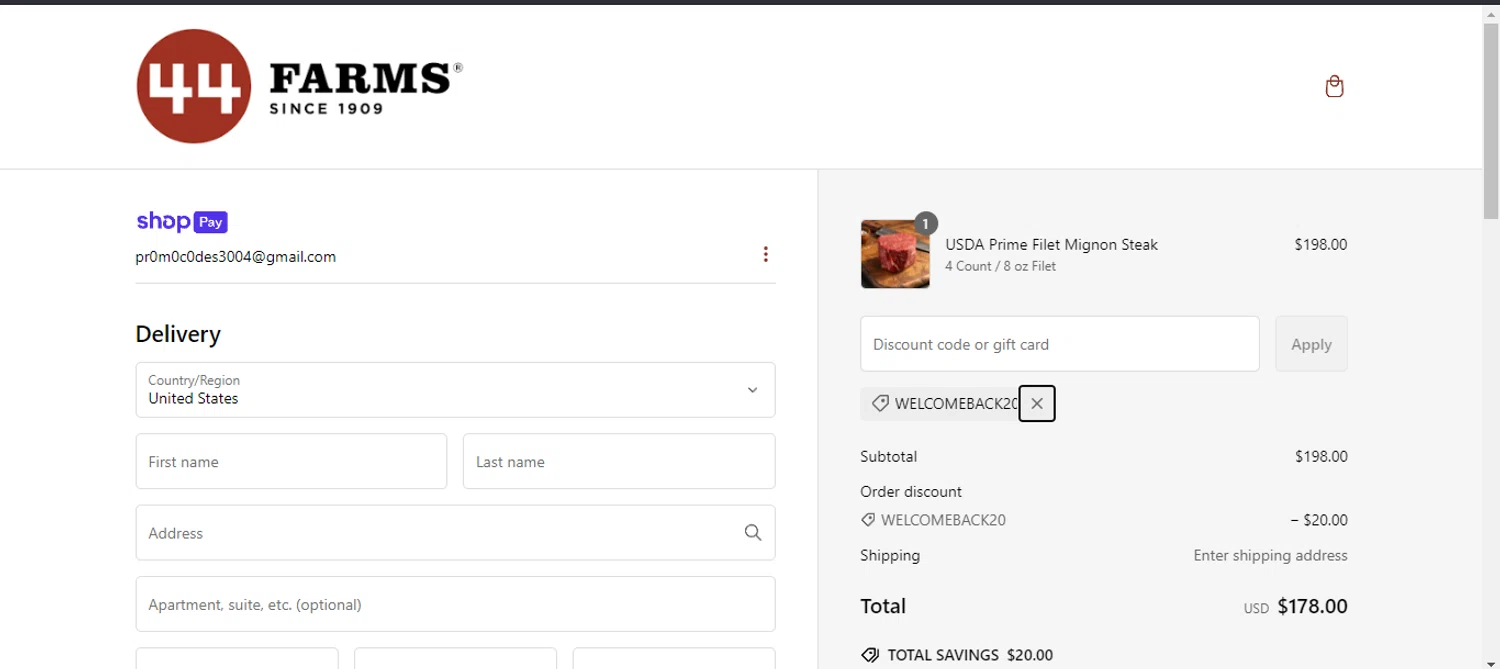The width and height of the screenshot is (1500, 669).
Task: Click the total savings tag icon
Action: pos(870,655)
